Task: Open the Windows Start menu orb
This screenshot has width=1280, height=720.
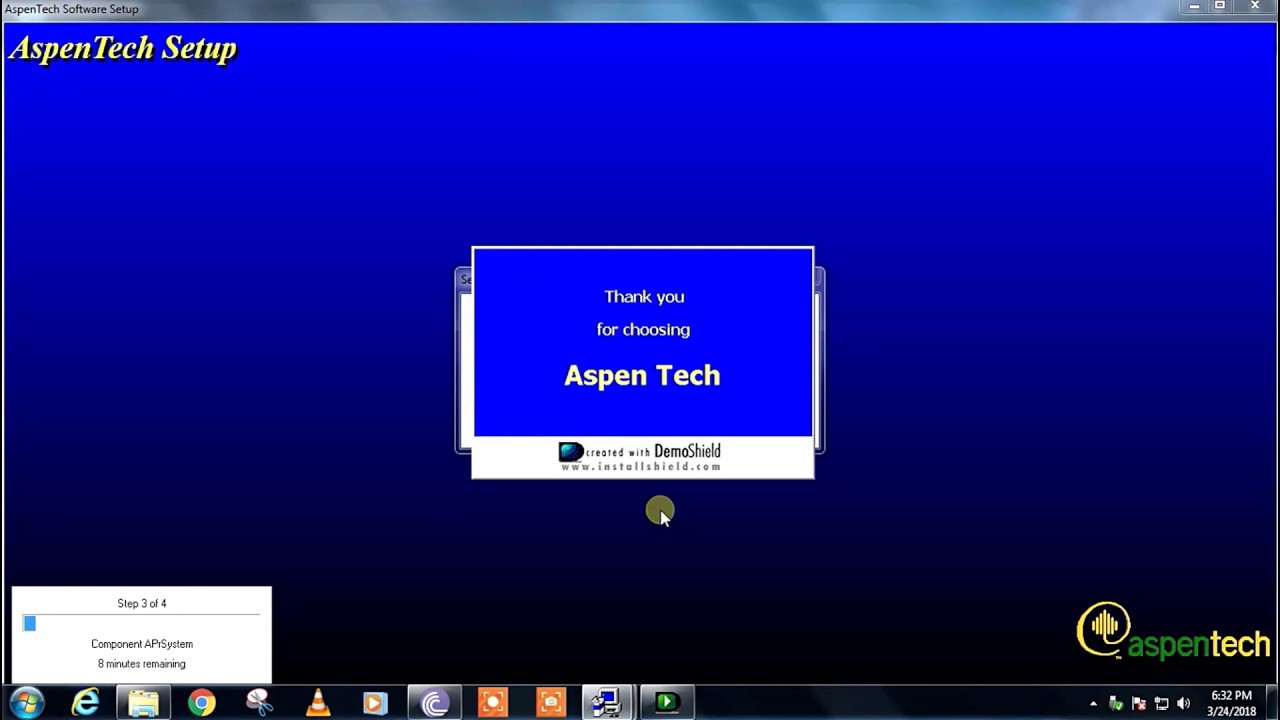Action: (26, 703)
